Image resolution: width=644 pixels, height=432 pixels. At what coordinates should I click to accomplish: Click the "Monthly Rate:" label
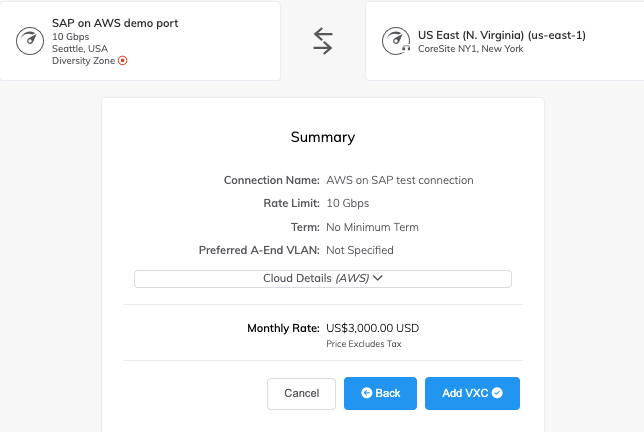283,328
